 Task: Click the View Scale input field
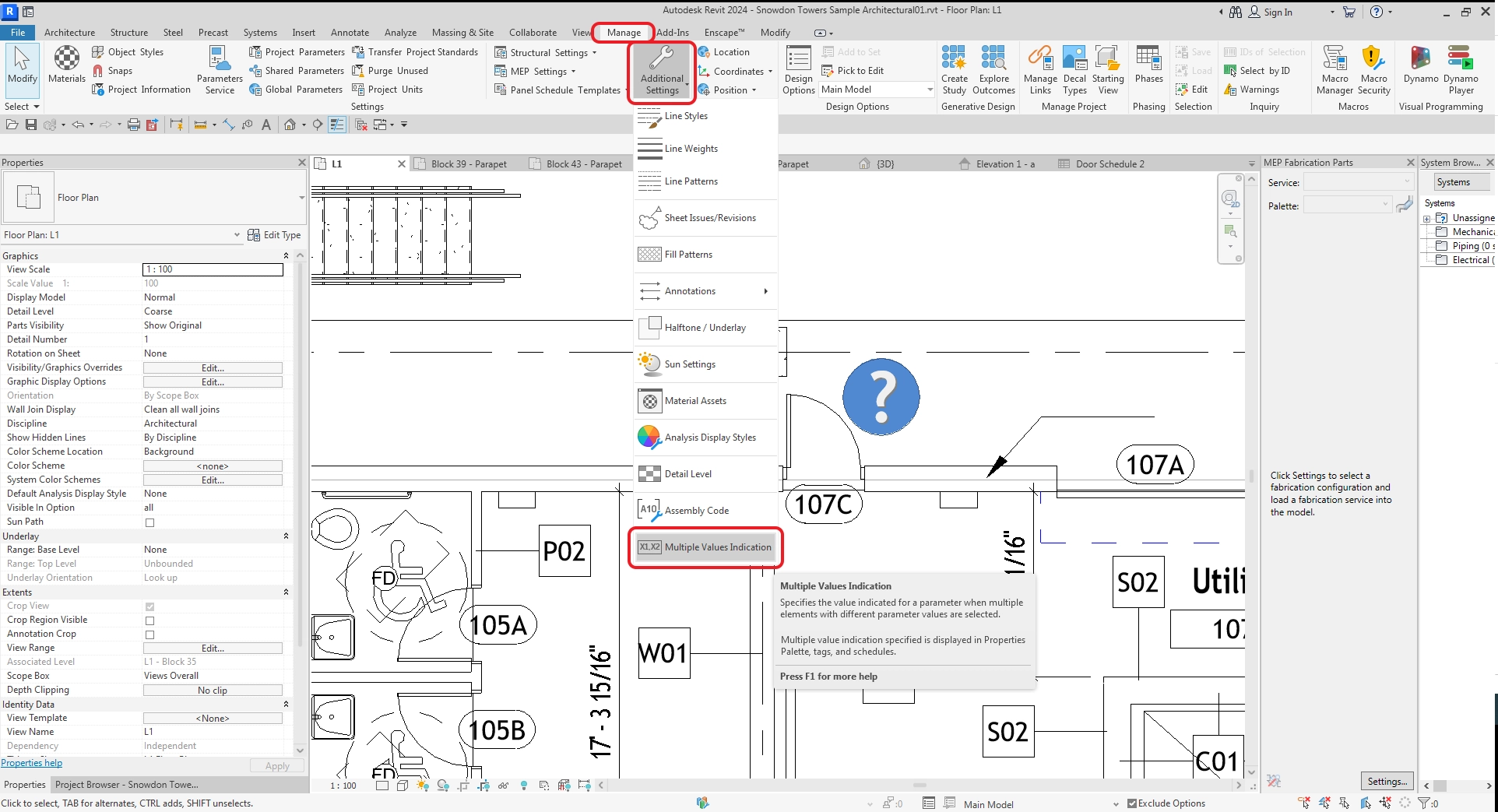213,270
